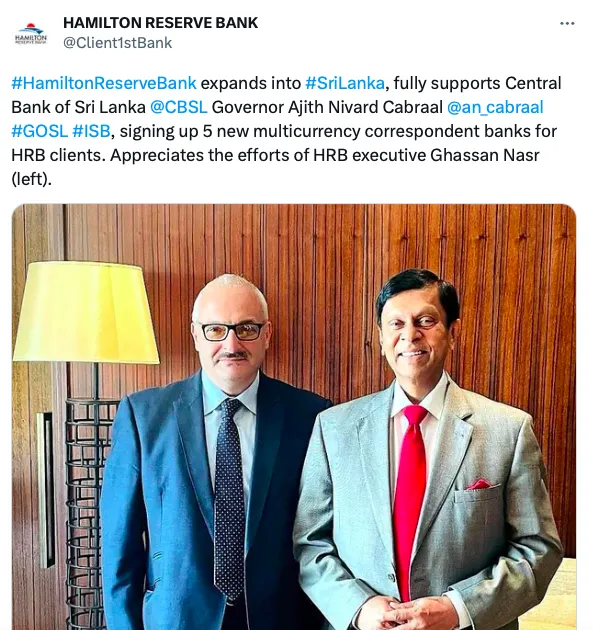Click the black glasses of the left man
593x630 pixels.
tap(233, 331)
